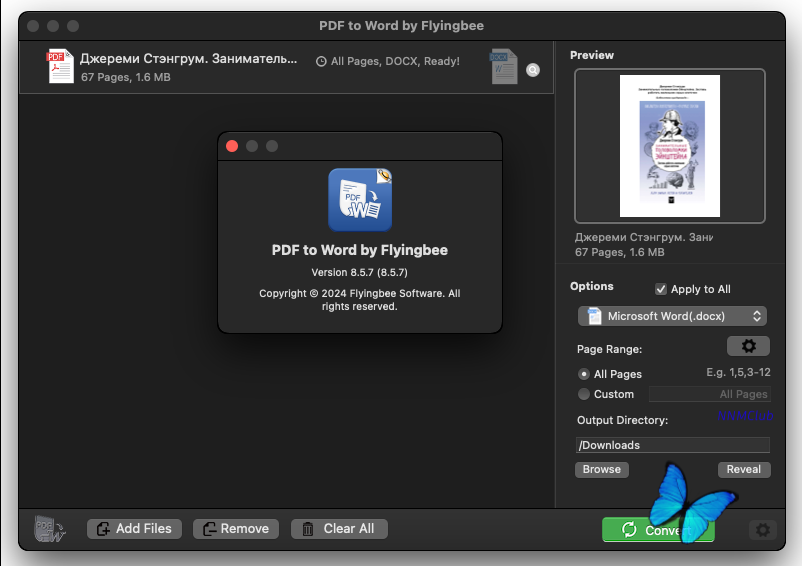Click the book cover preview thumbnail

(x=670, y=146)
